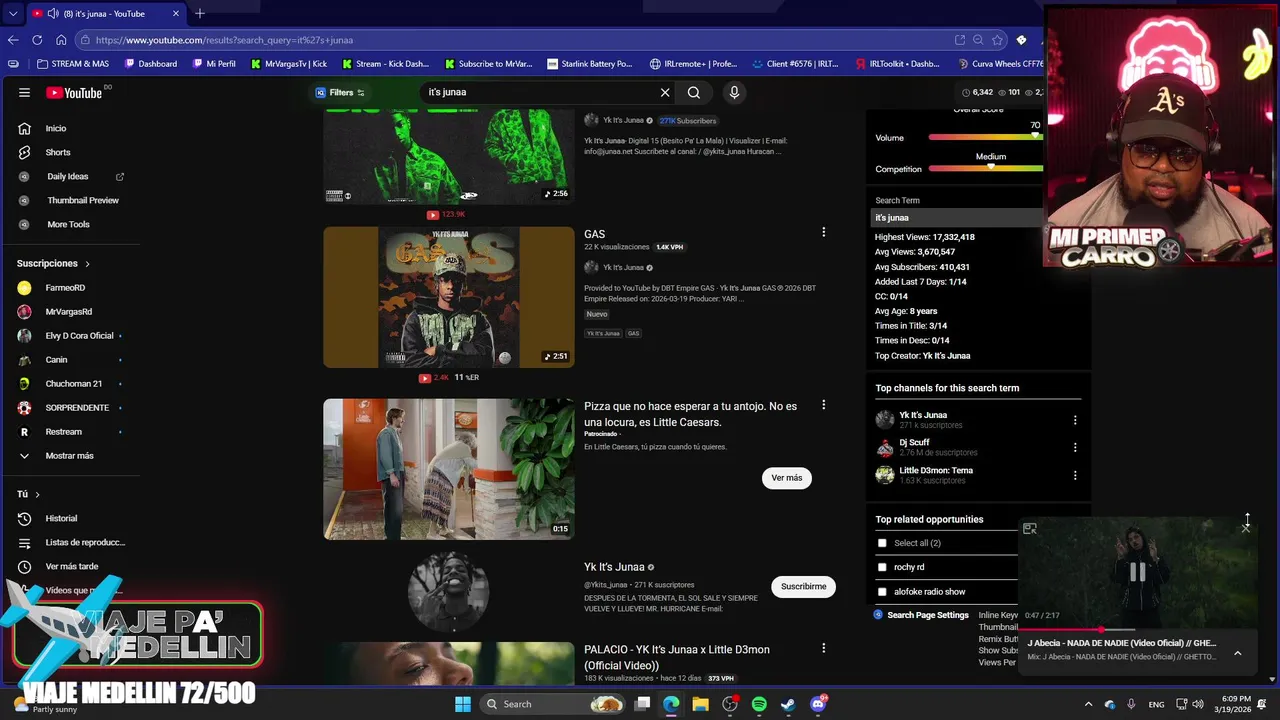This screenshot has height=720, width=1280.
Task: Expand Suscripciones section
Action: point(54,263)
